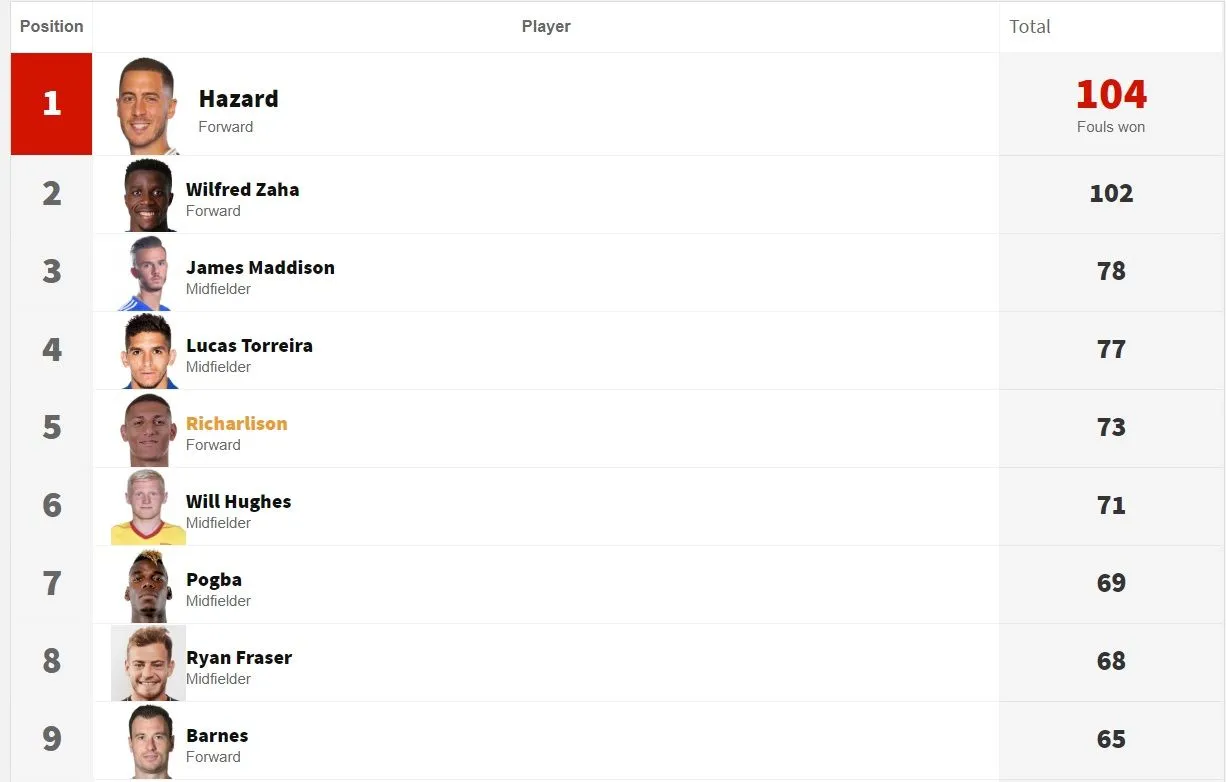Select Lucas Torreira's headshot image
1226x782 pixels.
pyautogui.click(x=149, y=351)
